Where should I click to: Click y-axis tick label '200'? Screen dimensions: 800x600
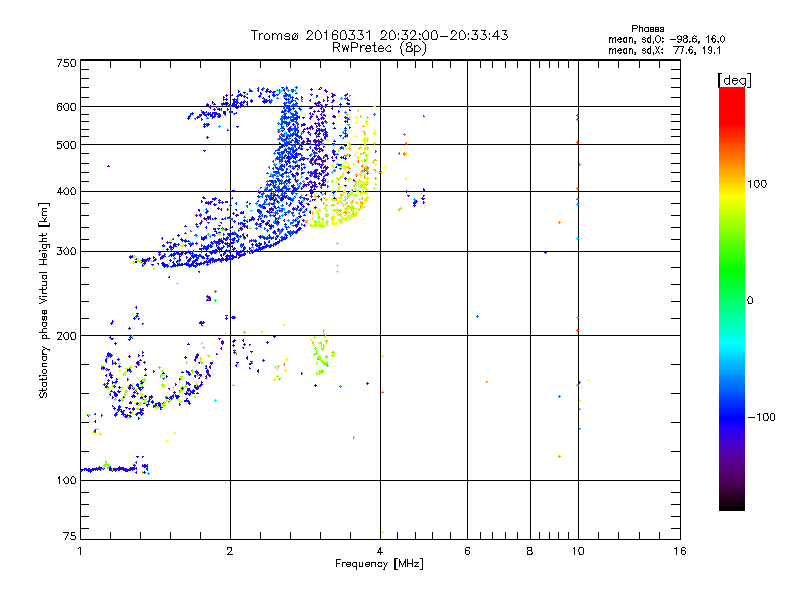pyautogui.click(x=66, y=336)
